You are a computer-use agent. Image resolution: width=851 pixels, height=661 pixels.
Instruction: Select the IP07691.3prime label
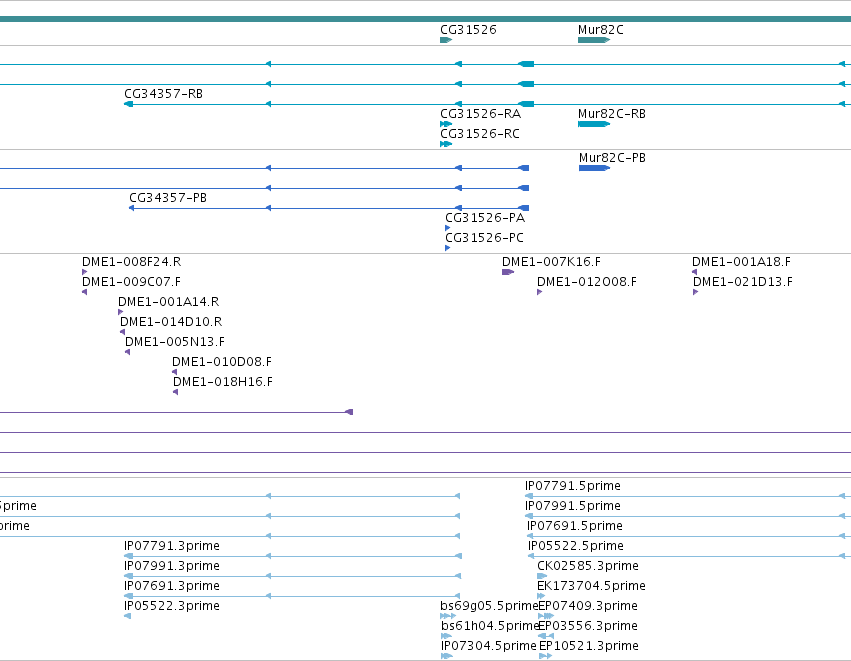172,586
